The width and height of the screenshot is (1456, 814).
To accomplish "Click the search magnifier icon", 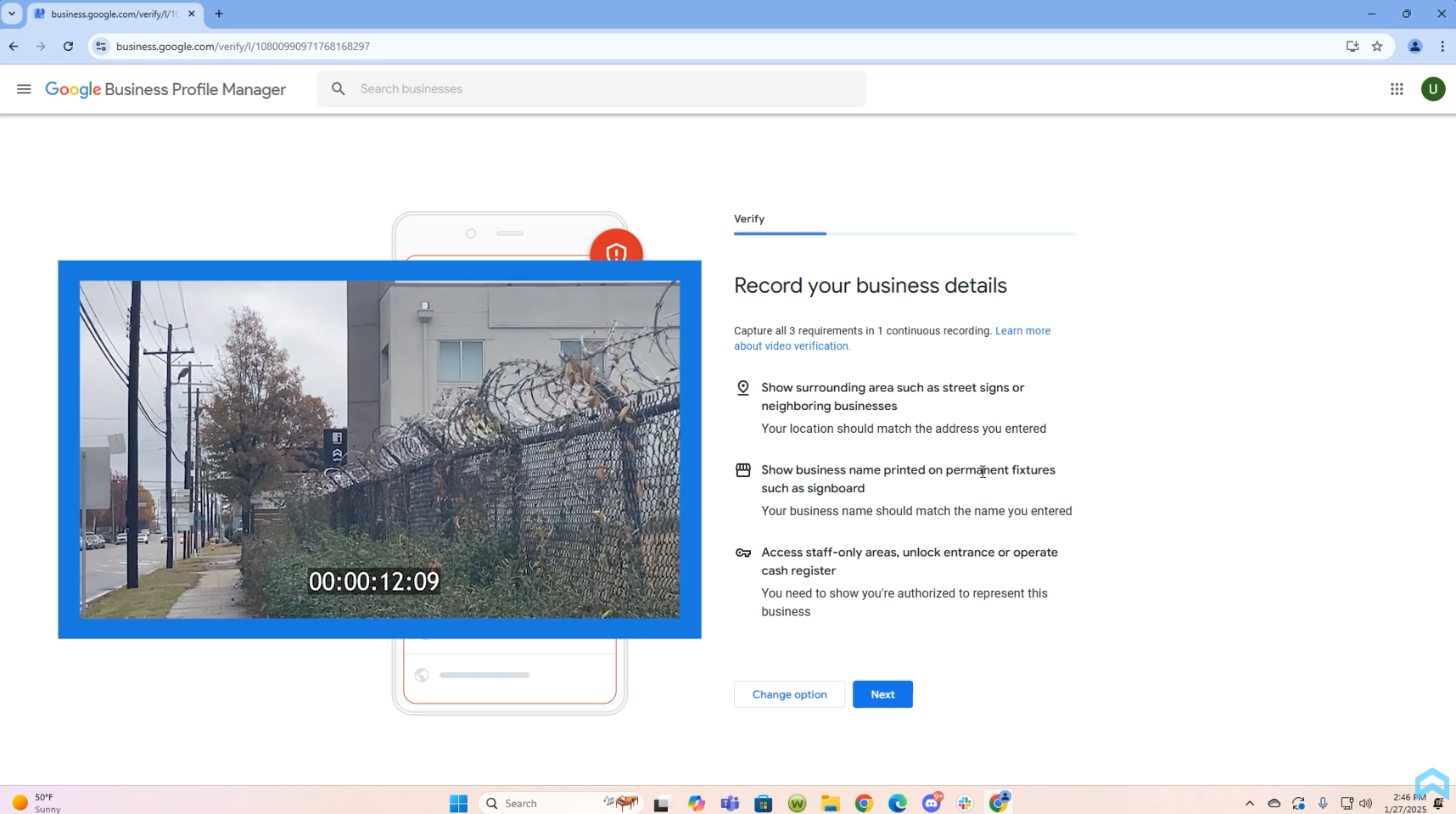I will coord(339,89).
